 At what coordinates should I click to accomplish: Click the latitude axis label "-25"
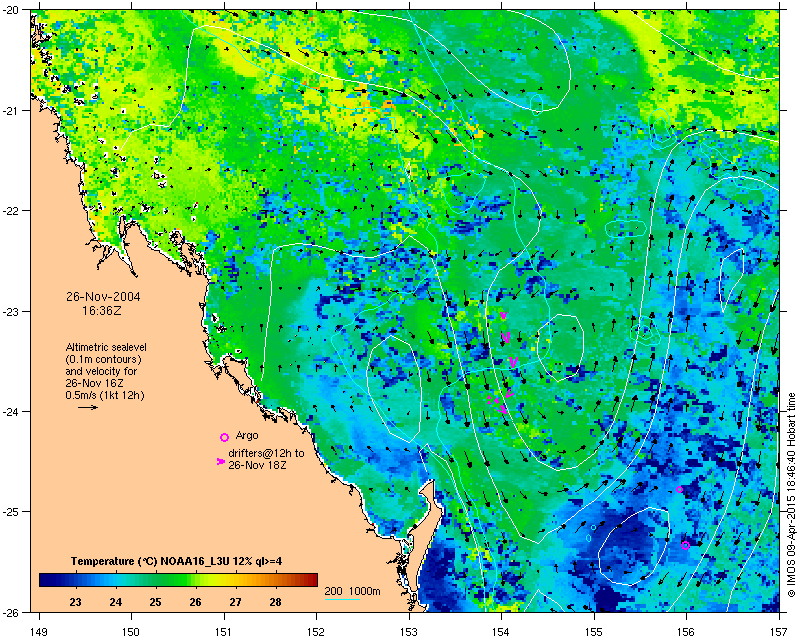pos(12,512)
